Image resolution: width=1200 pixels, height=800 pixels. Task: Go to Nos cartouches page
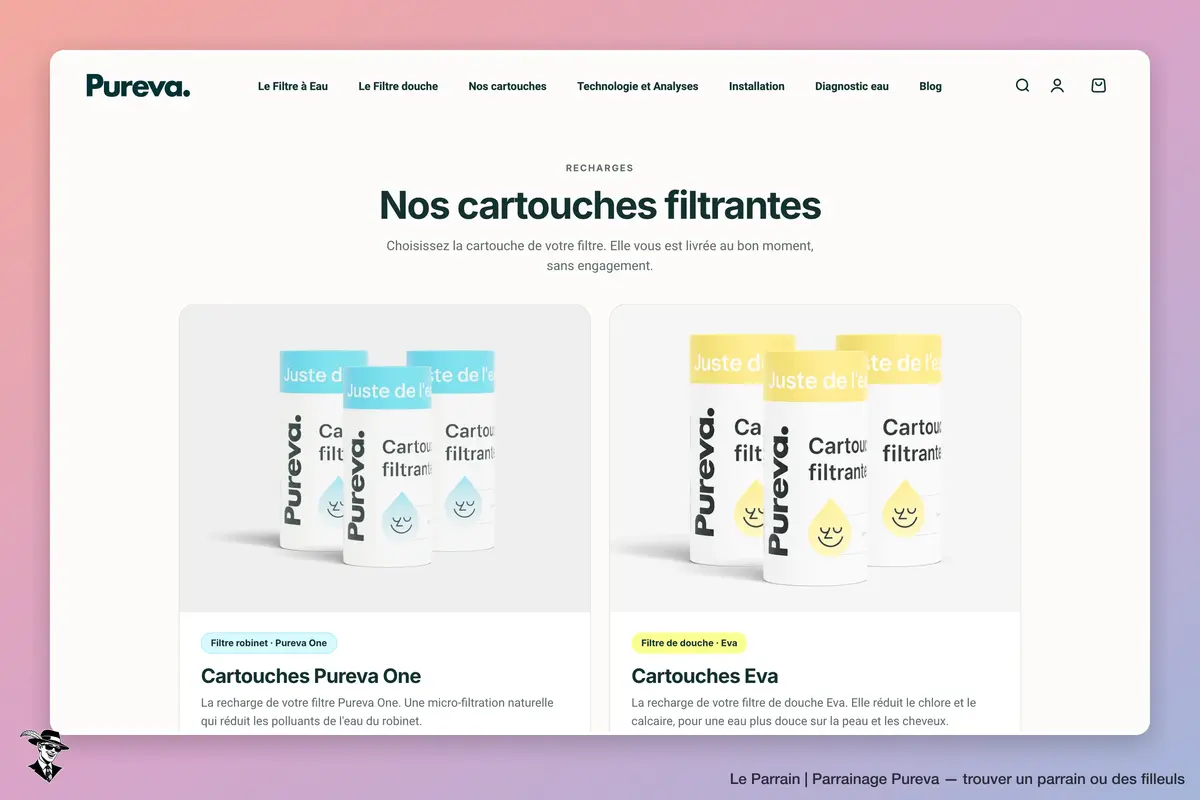(x=507, y=86)
